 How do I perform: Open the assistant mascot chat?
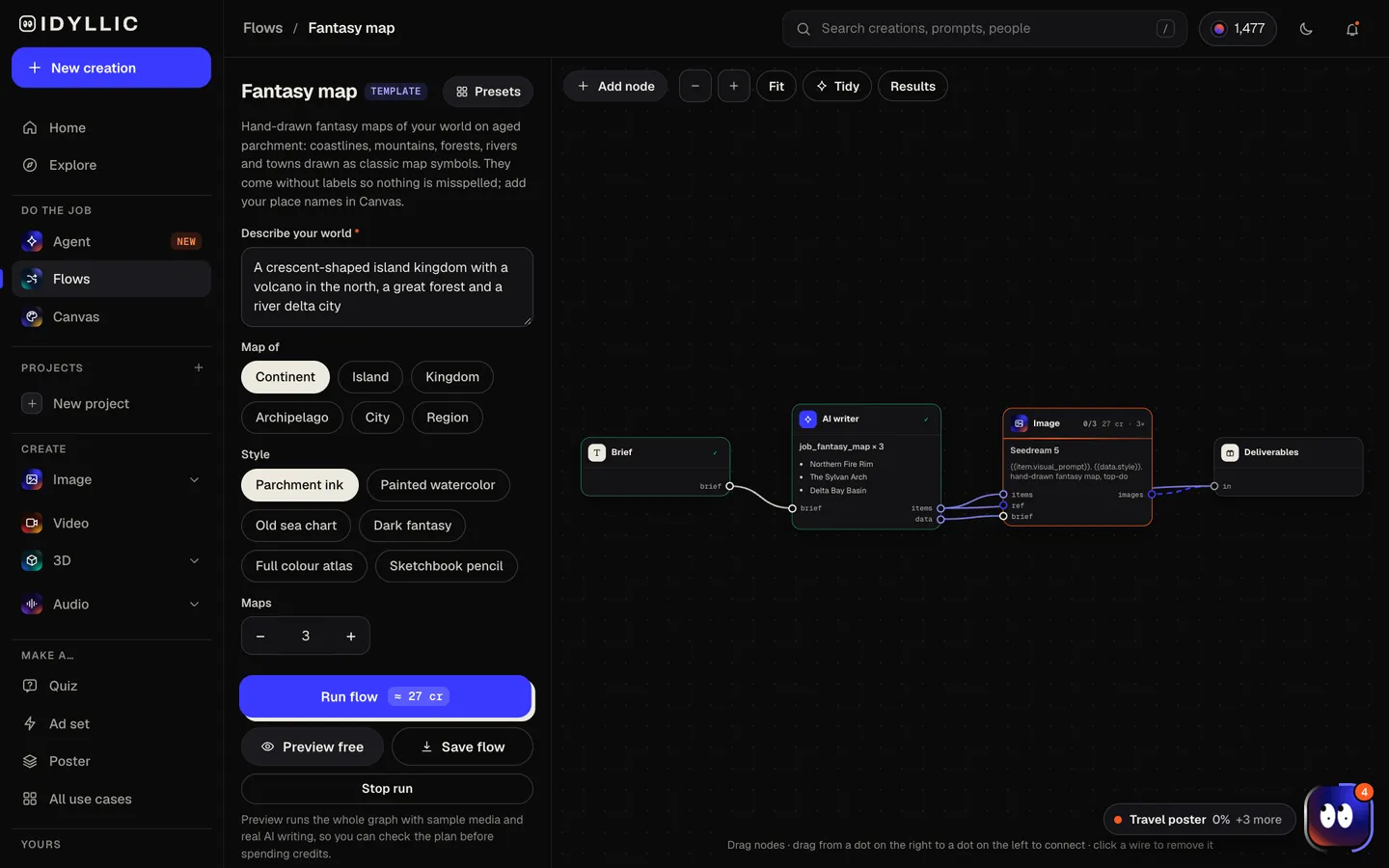(x=1339, y=817)
